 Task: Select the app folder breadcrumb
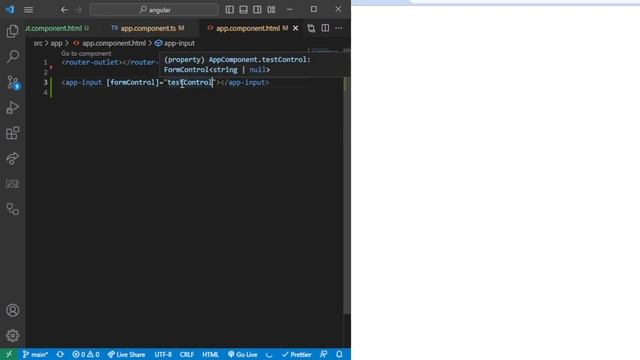click(56, 43)
